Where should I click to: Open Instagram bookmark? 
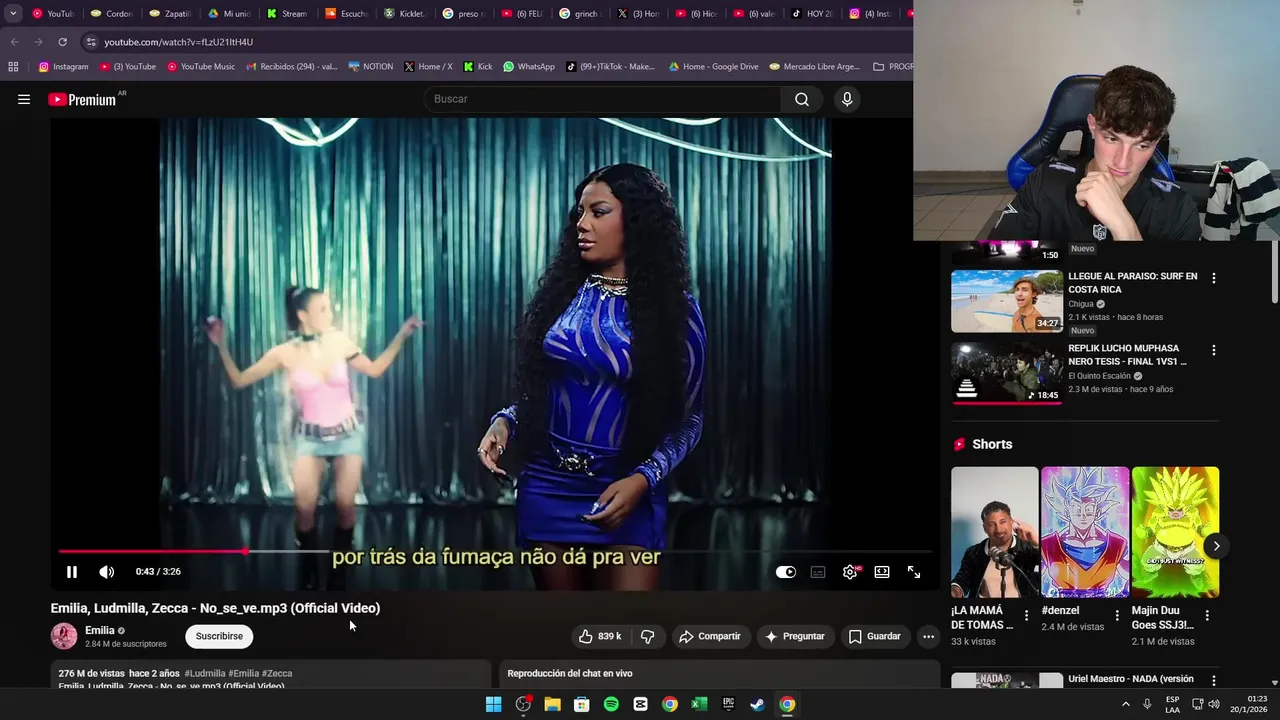click(x=63, y=67)
